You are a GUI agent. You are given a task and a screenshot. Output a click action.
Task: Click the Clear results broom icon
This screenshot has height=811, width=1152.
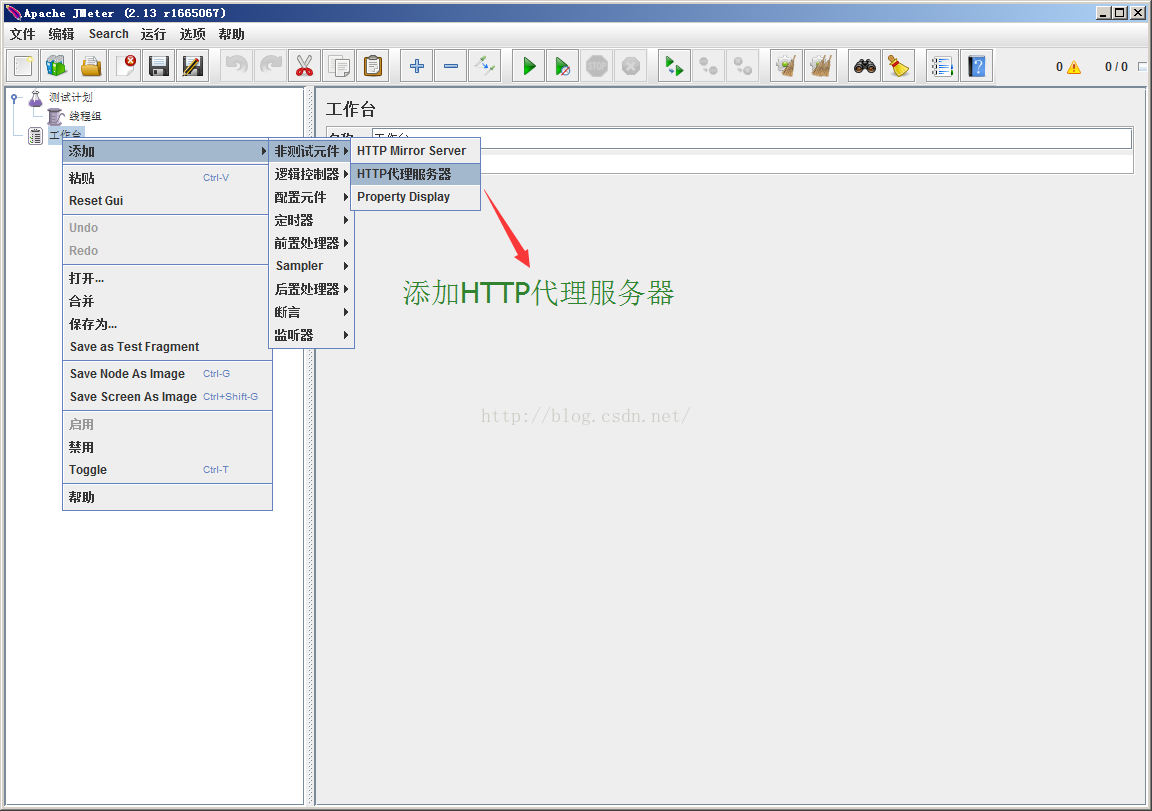click(786, 66)
